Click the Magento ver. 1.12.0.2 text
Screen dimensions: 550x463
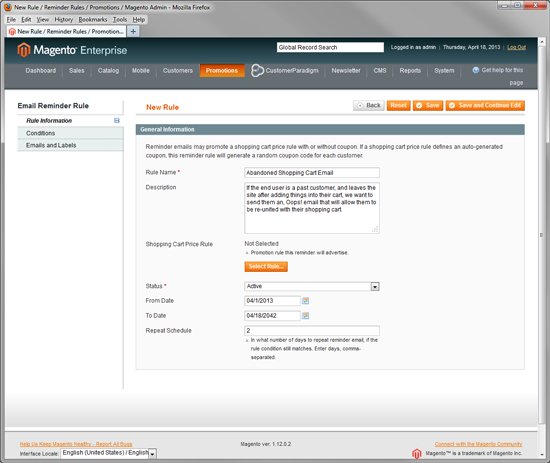(266, 444)
